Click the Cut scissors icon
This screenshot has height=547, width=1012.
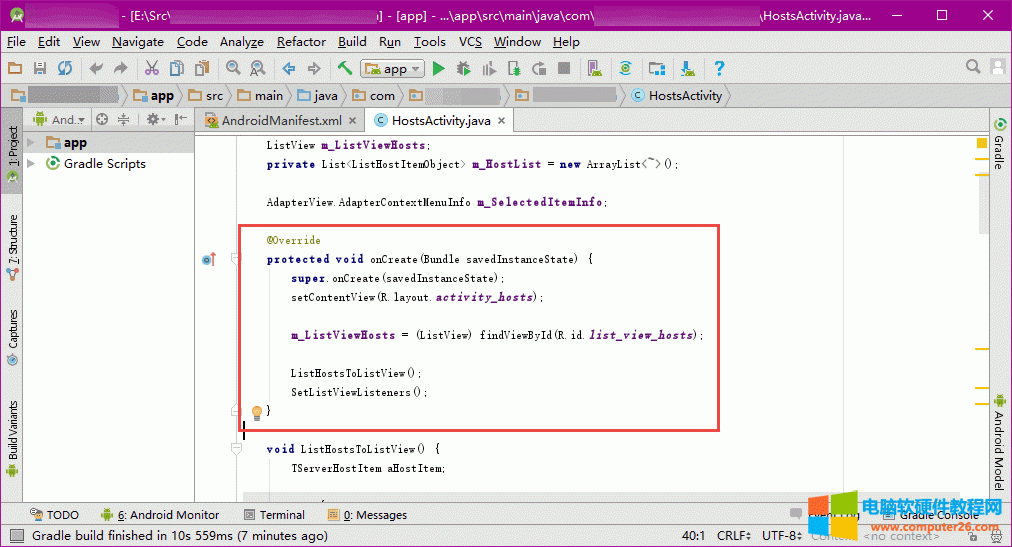click(152, 69)
